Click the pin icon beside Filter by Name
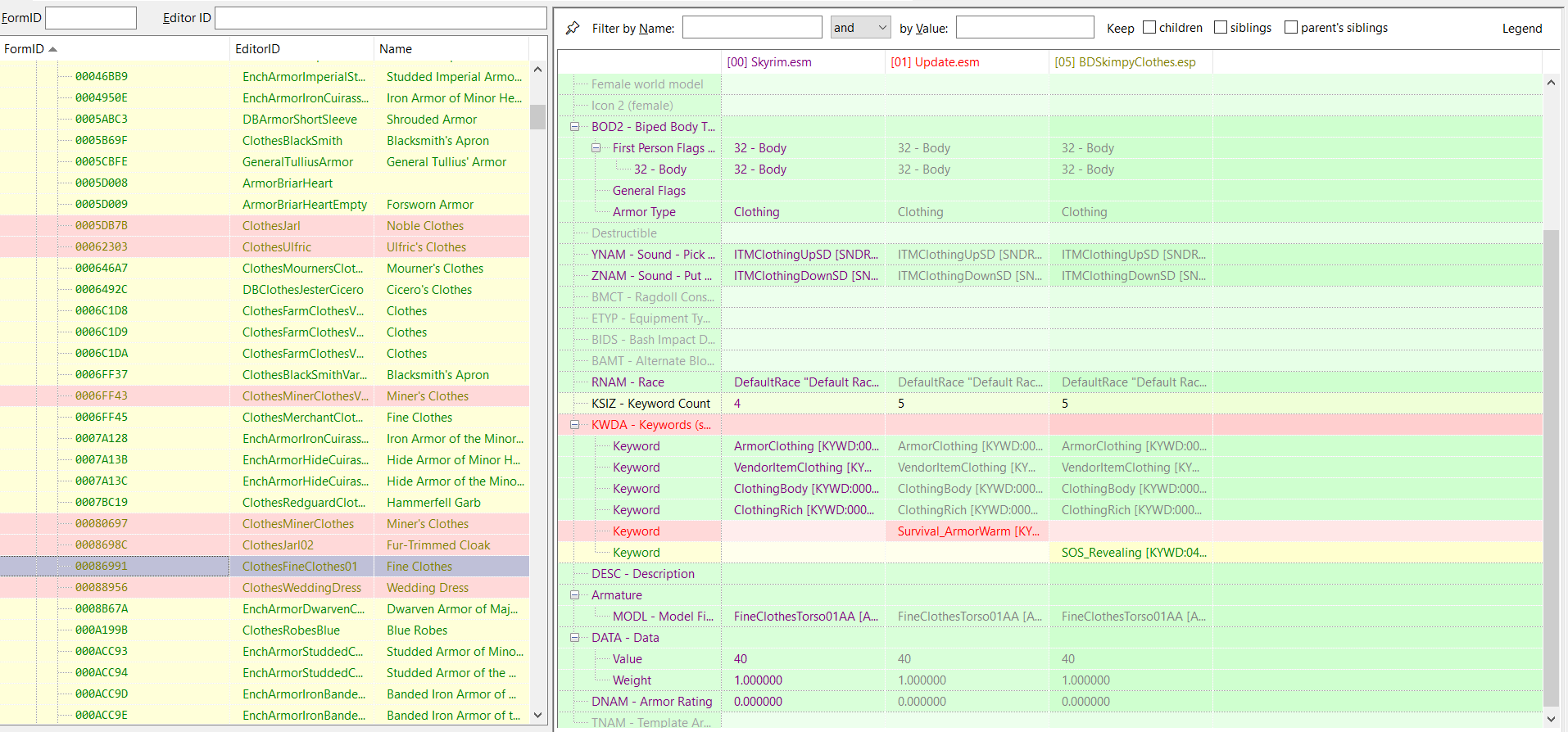Screen dimensions: 1568x732 [573, 28]
